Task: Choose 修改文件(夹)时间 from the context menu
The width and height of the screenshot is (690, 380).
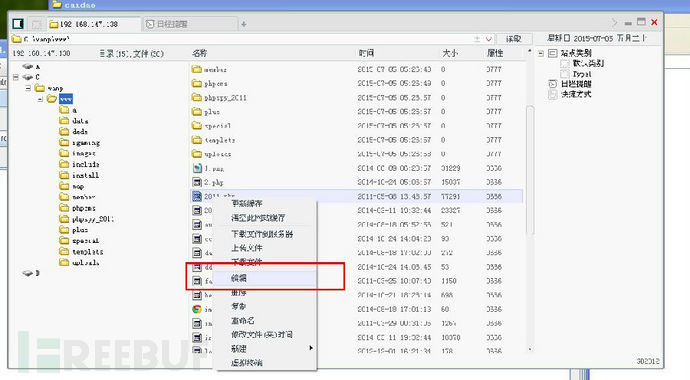Action: (262, 335)
